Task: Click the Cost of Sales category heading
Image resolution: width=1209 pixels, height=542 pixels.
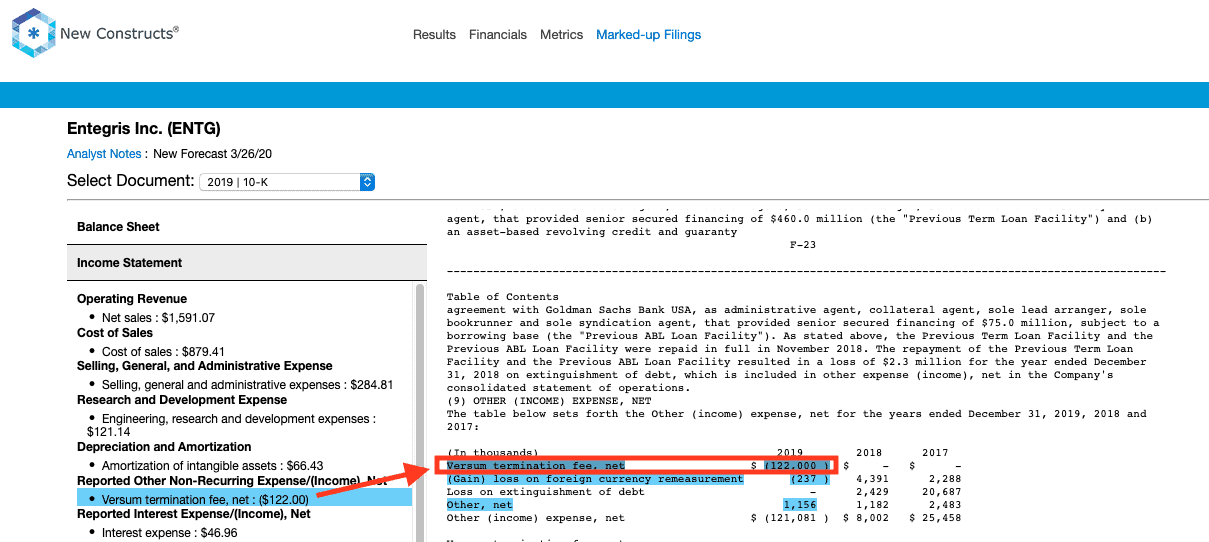Action: (115, 333)
